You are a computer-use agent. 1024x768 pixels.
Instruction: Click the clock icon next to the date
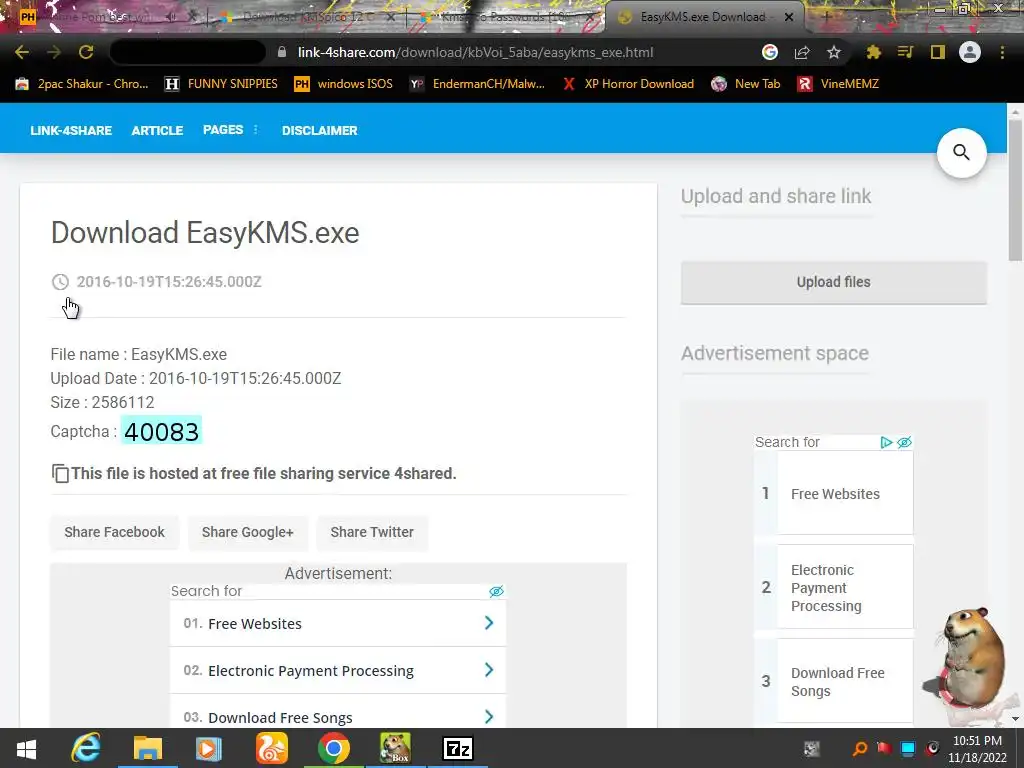60,281
